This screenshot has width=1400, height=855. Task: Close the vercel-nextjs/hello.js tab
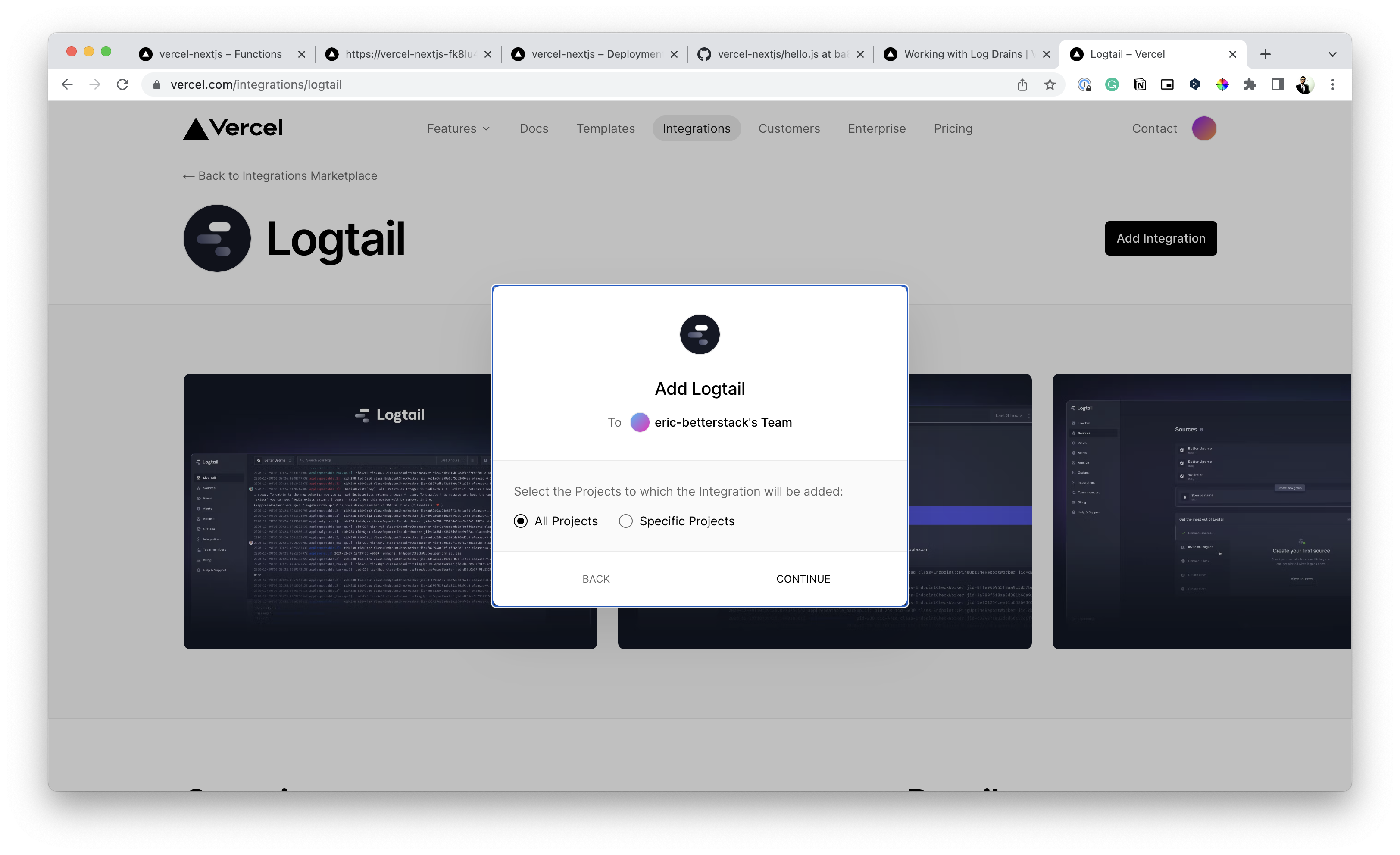[860, 55]
